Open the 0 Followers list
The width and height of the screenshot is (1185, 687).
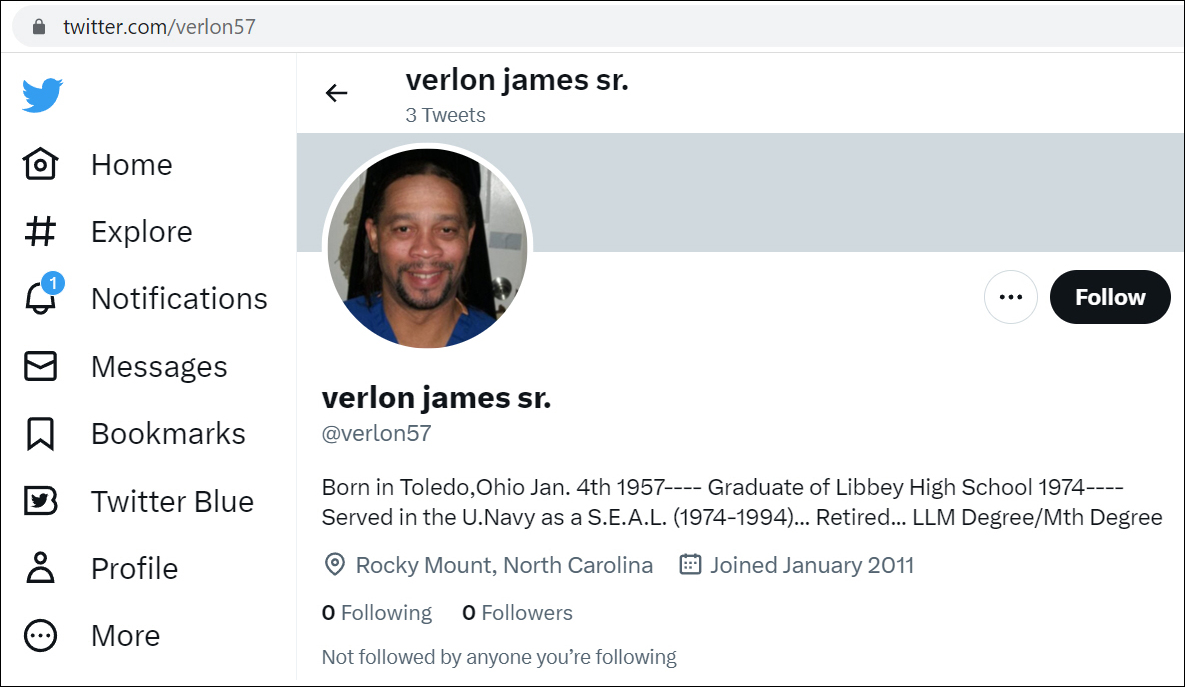click(x=517, y=613)
